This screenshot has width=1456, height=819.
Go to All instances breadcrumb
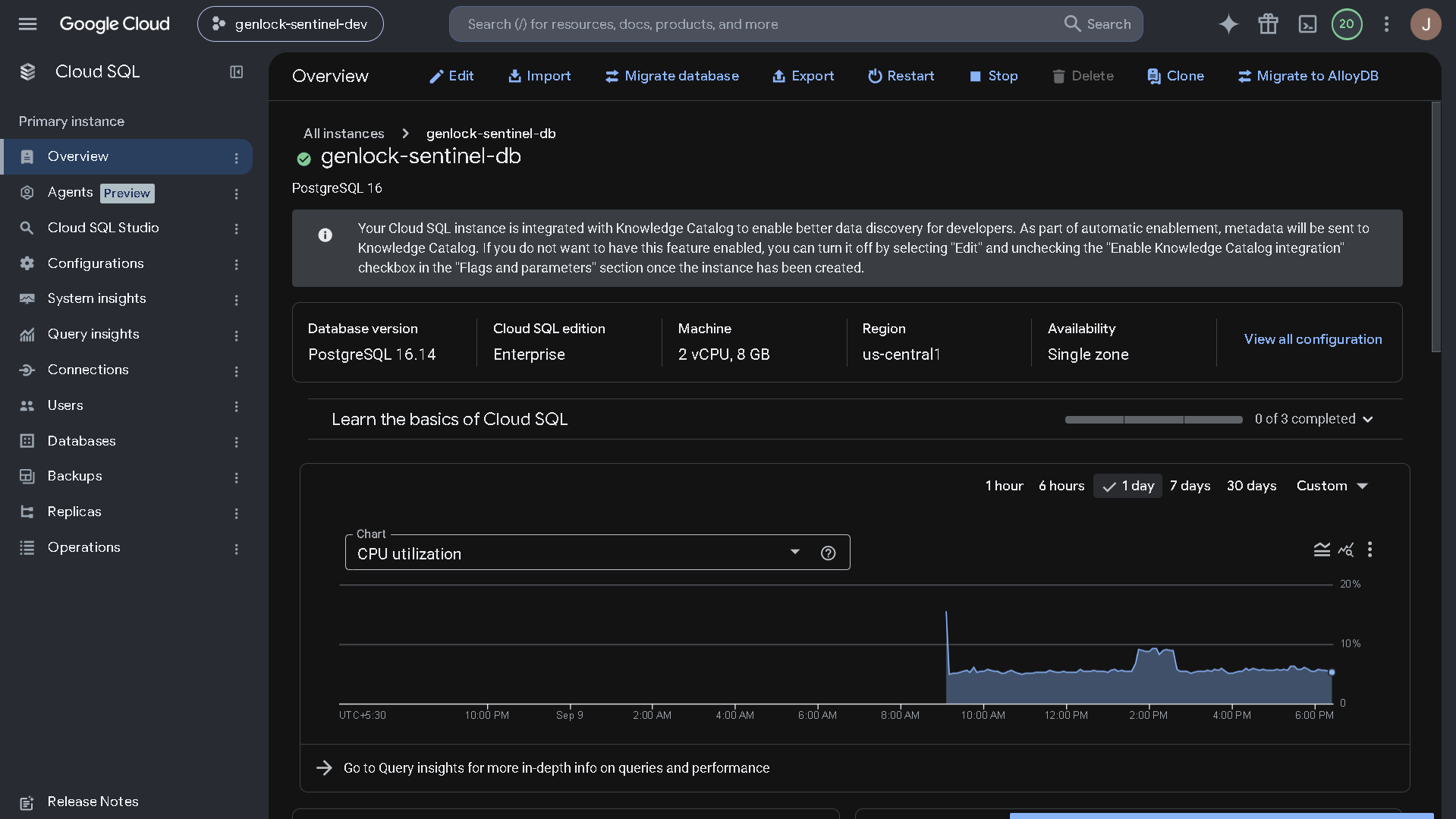tap(344, 134)
